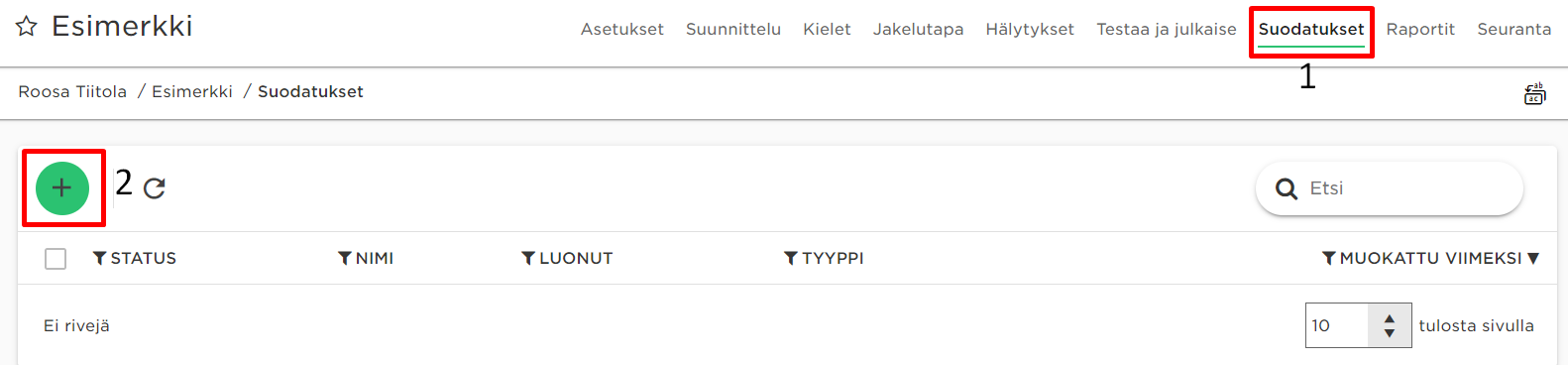Click the rows per page number field
This screenshot has width=1568, height=365.
1337,325
